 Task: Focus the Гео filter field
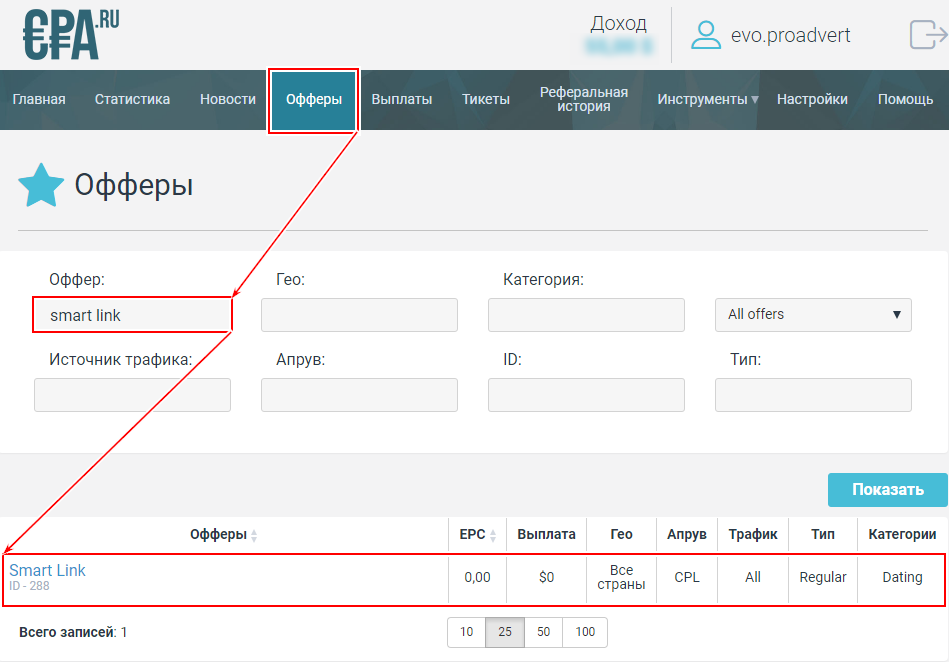(359, 315)
